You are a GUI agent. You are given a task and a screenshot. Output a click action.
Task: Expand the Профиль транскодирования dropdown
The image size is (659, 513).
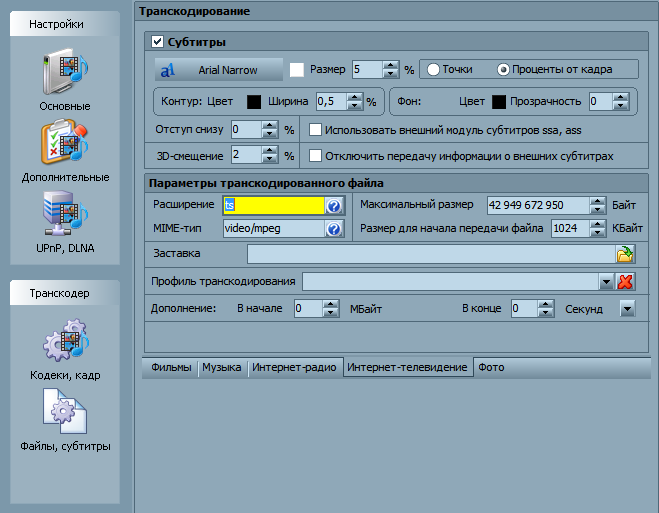(605, 281)
